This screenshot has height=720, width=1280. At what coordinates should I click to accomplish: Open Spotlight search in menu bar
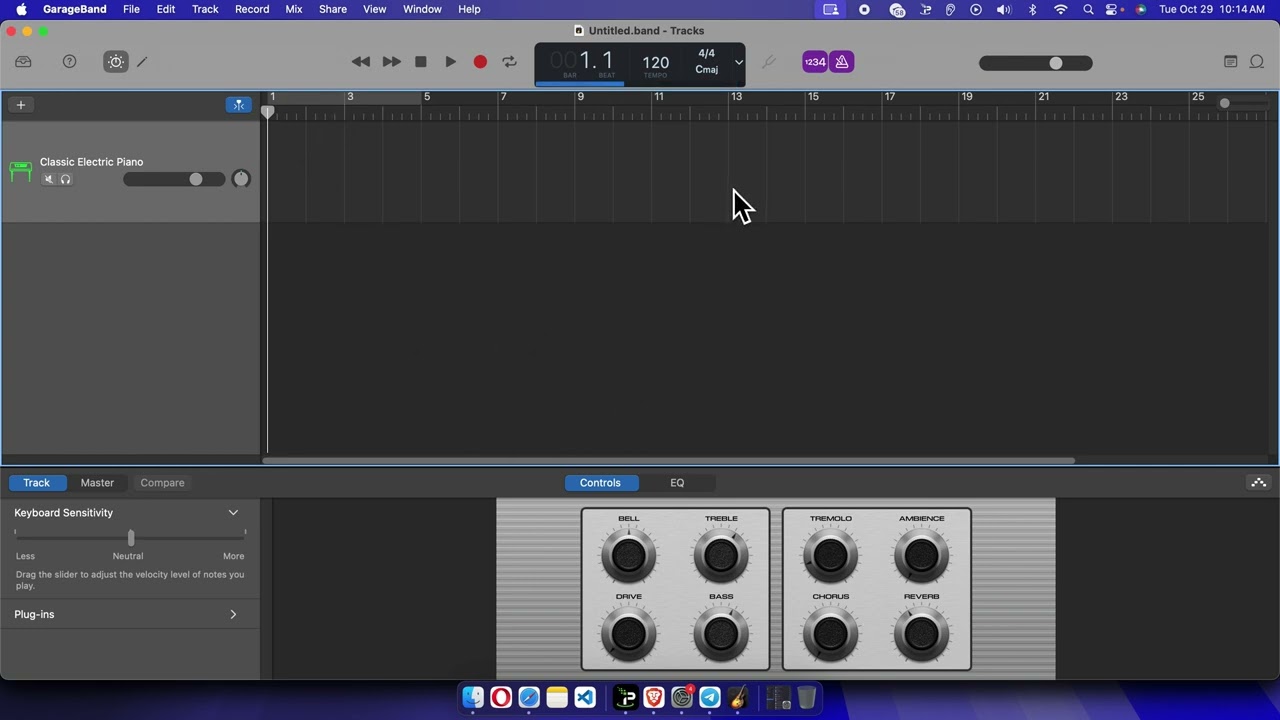tap(1087, 9)
